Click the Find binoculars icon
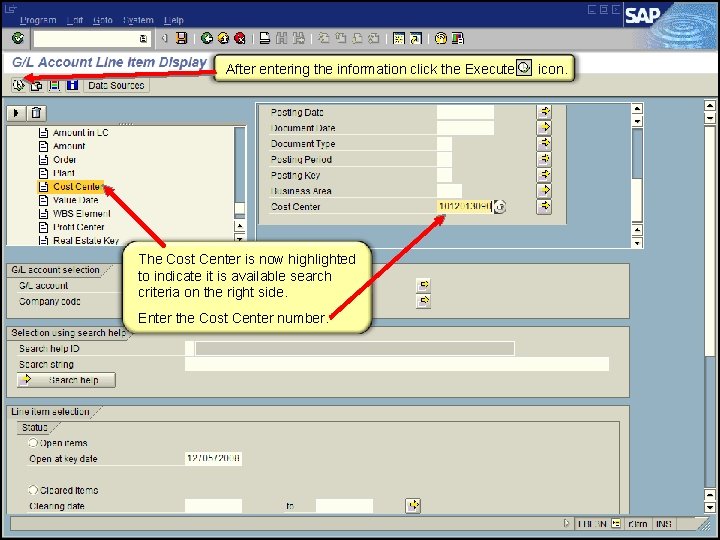This screenshot has height=540, width=720. click(281, 38)
